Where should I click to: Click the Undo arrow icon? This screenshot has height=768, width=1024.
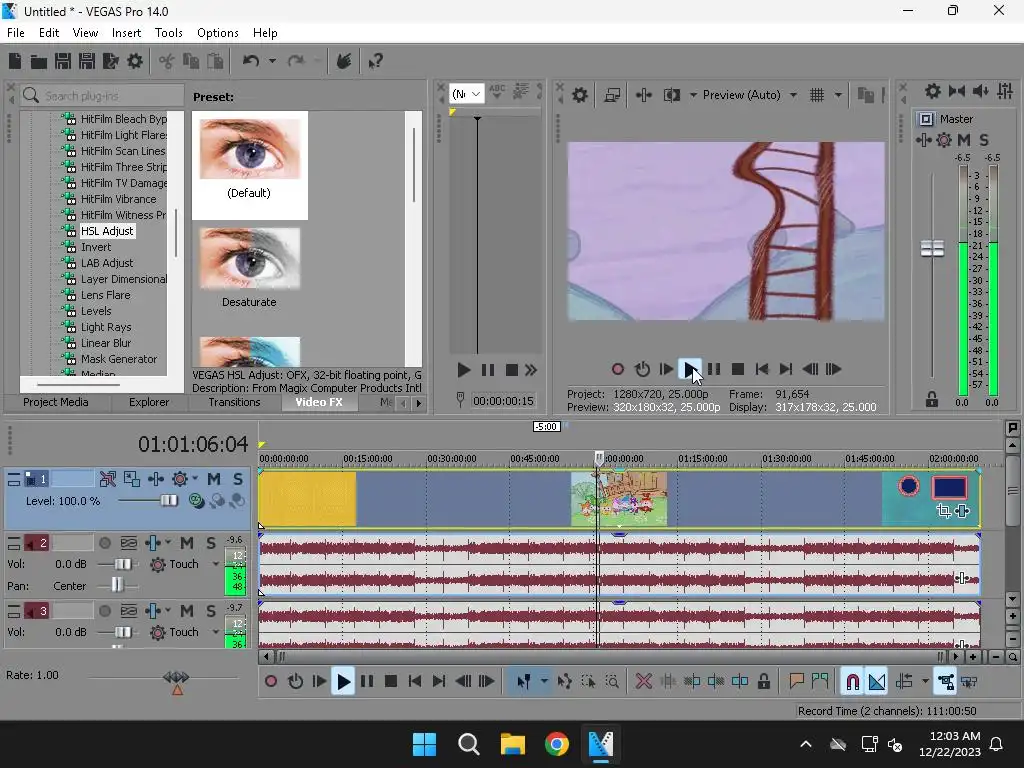[x=251, y=61]
